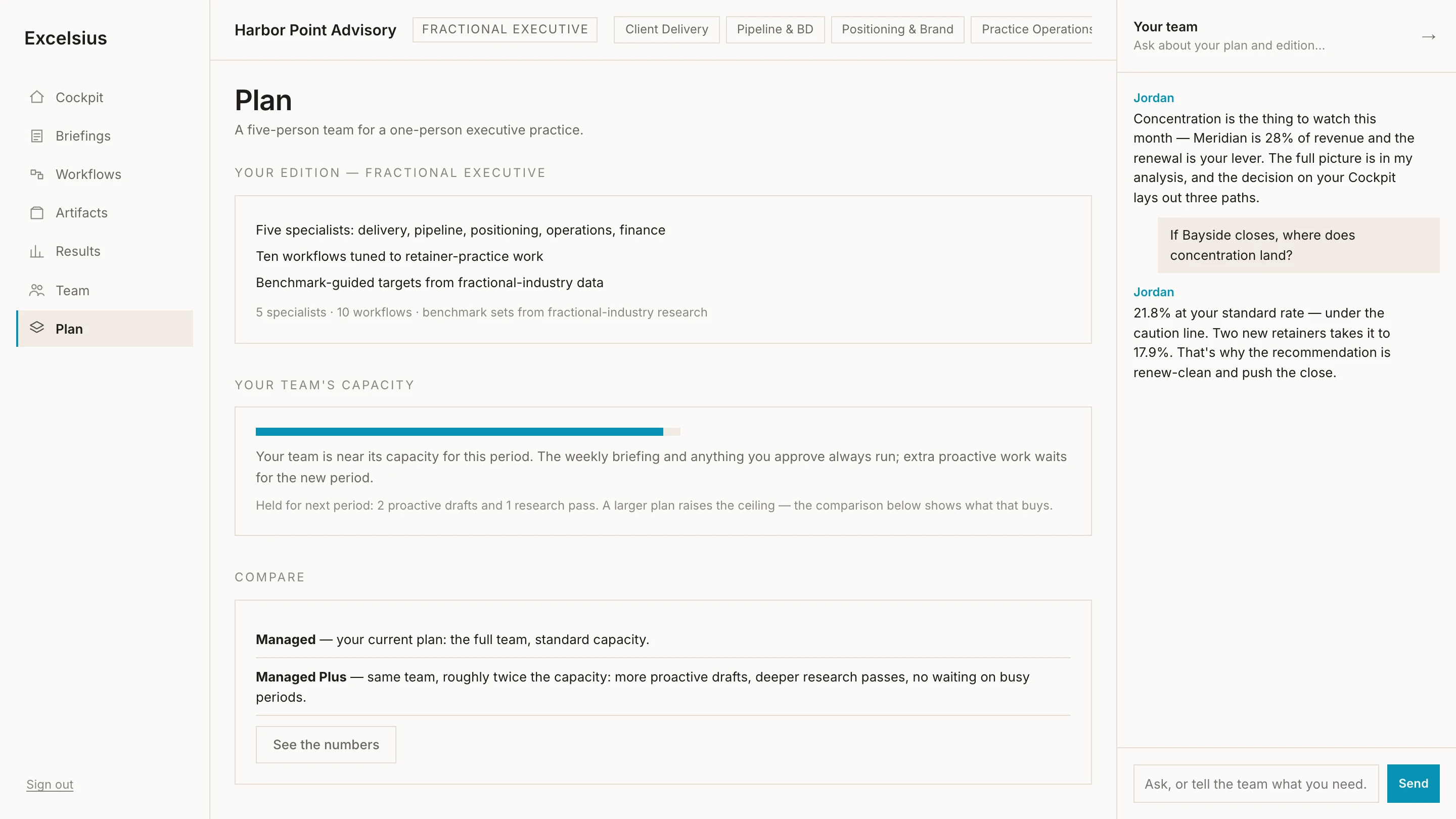Go to Briefings page
This screenshot has width=1456, height=819.
coord(105,135)
